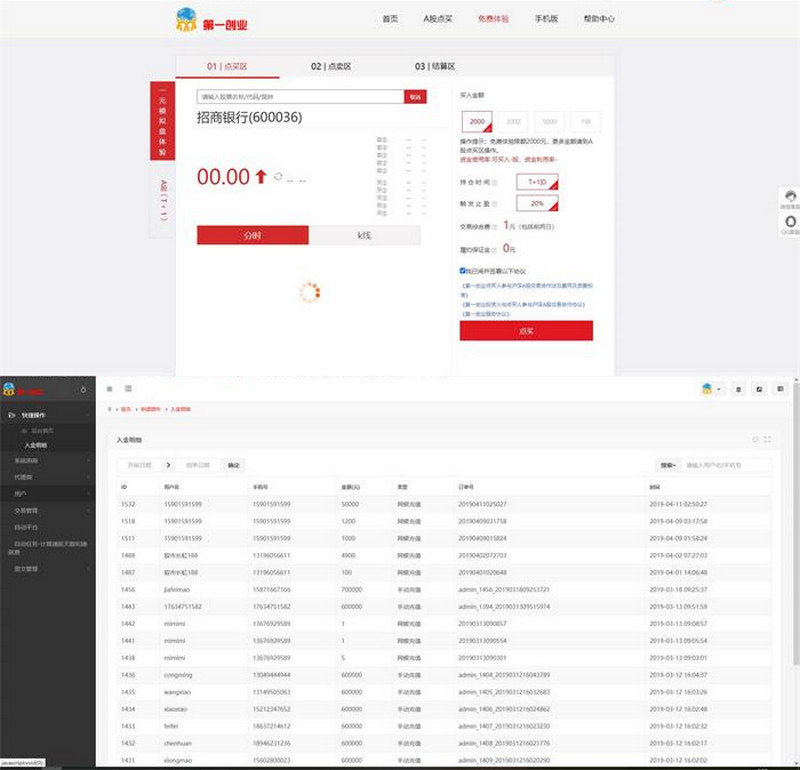Click the stock name/code search field
800x770 pixels.
tap(301, 96)
